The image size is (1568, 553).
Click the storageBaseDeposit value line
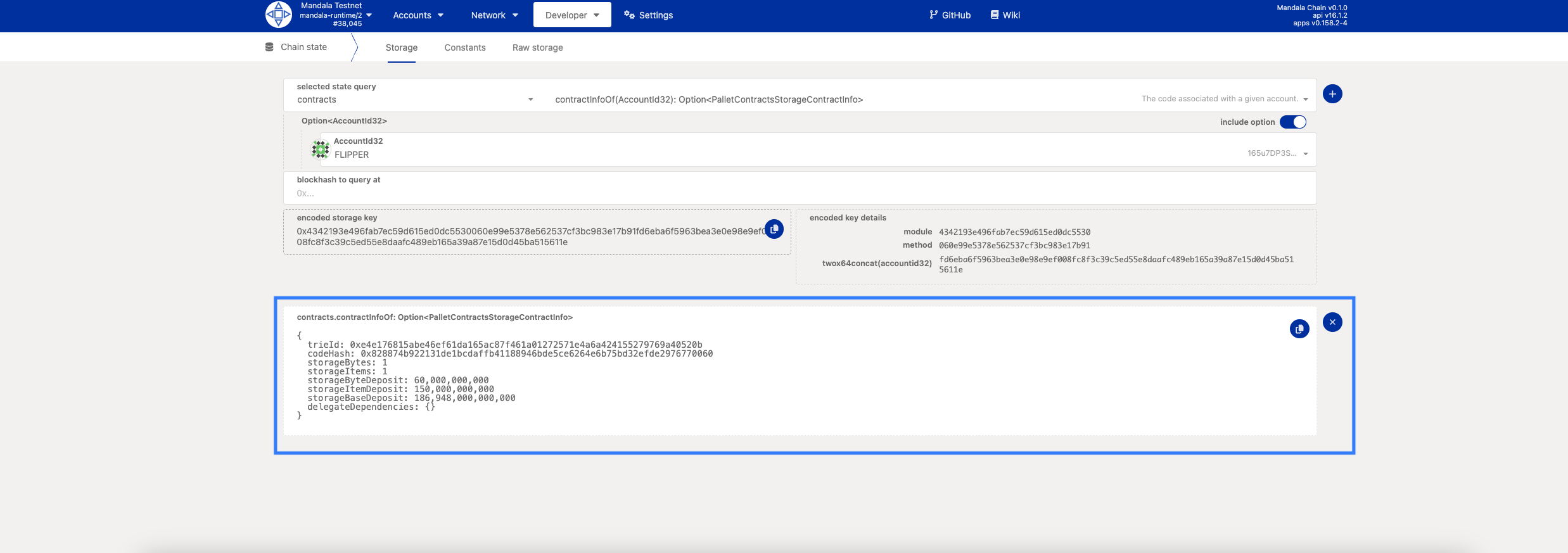[411, 398]
